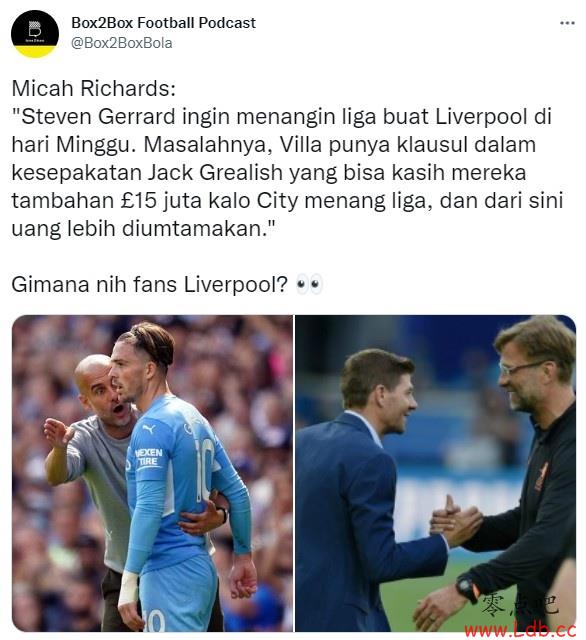The image size is (586, 640).
Task: Click the "Micah Richards:" opening line
Action: pos(93,89)
